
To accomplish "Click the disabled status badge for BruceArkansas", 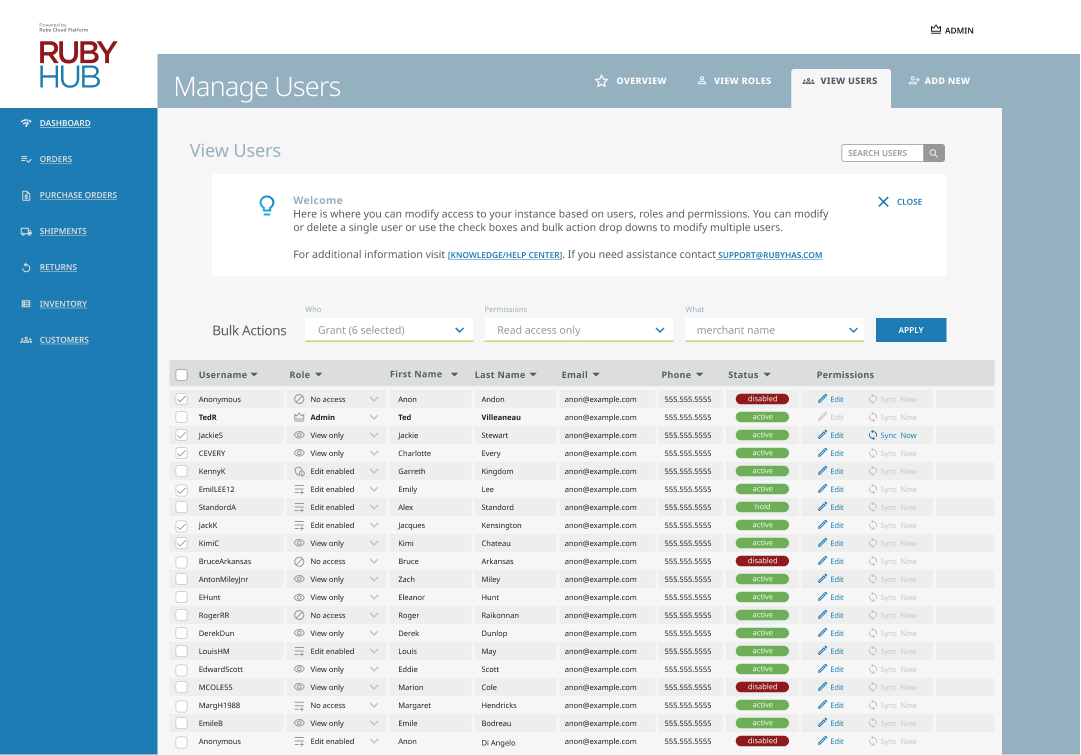I will coord(762,561).
